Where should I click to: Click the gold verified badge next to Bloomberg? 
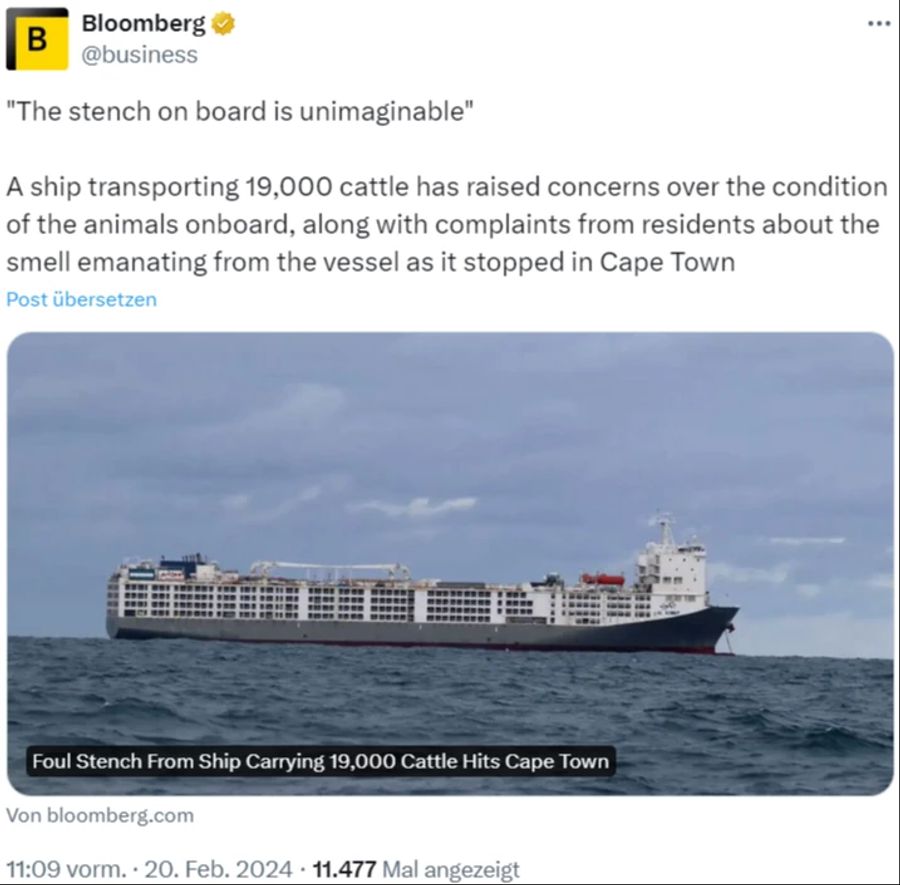[x=223, y=24]
